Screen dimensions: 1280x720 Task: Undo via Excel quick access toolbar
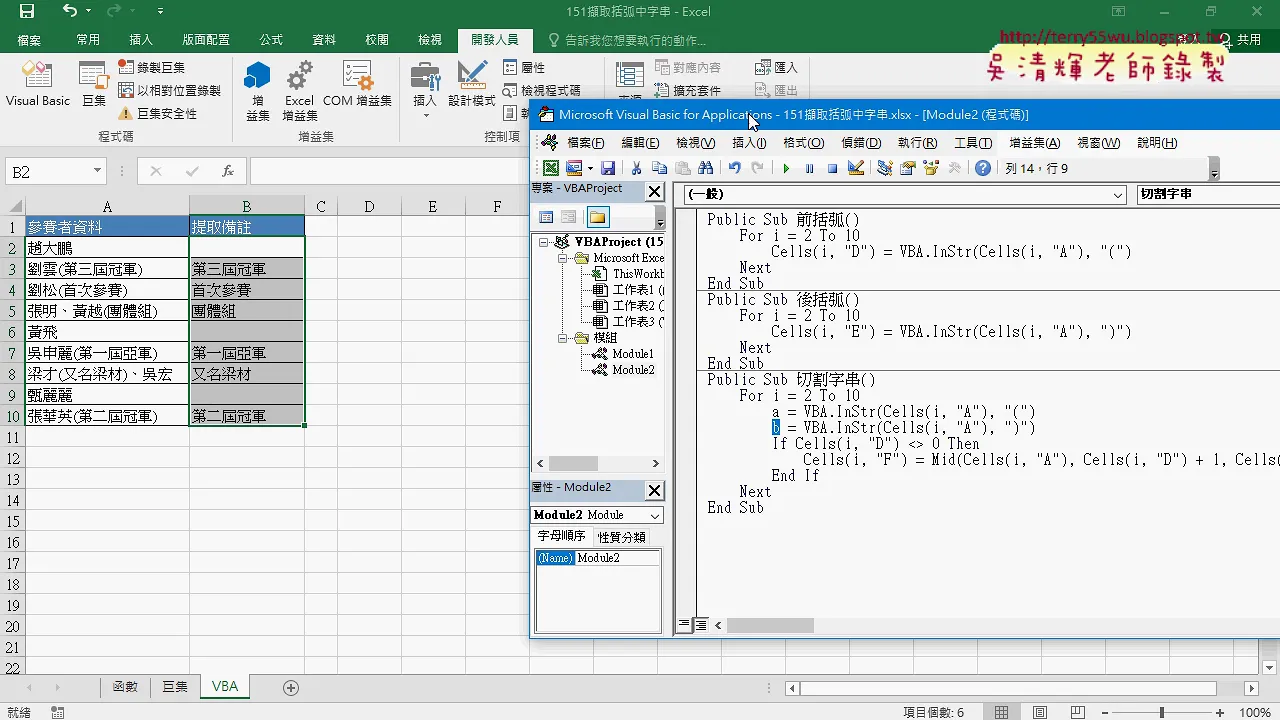tap(69, 12)
